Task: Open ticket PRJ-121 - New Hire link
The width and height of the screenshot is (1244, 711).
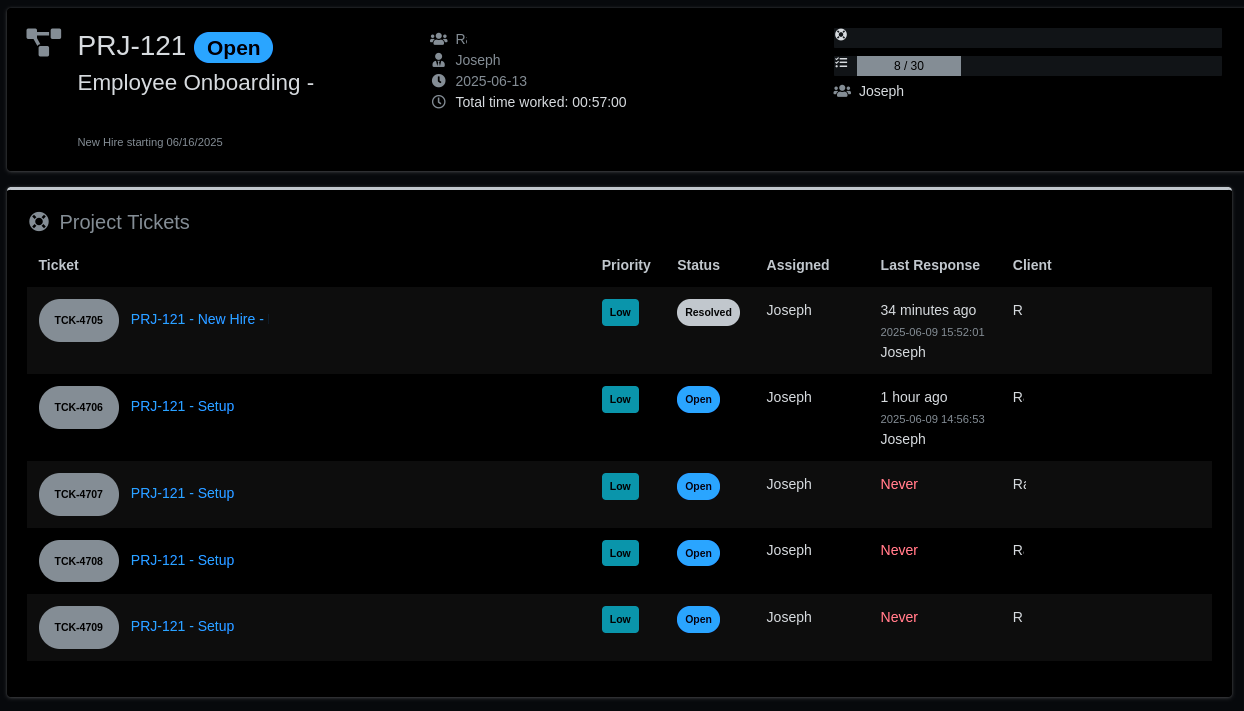Action: tap(199, 319)
